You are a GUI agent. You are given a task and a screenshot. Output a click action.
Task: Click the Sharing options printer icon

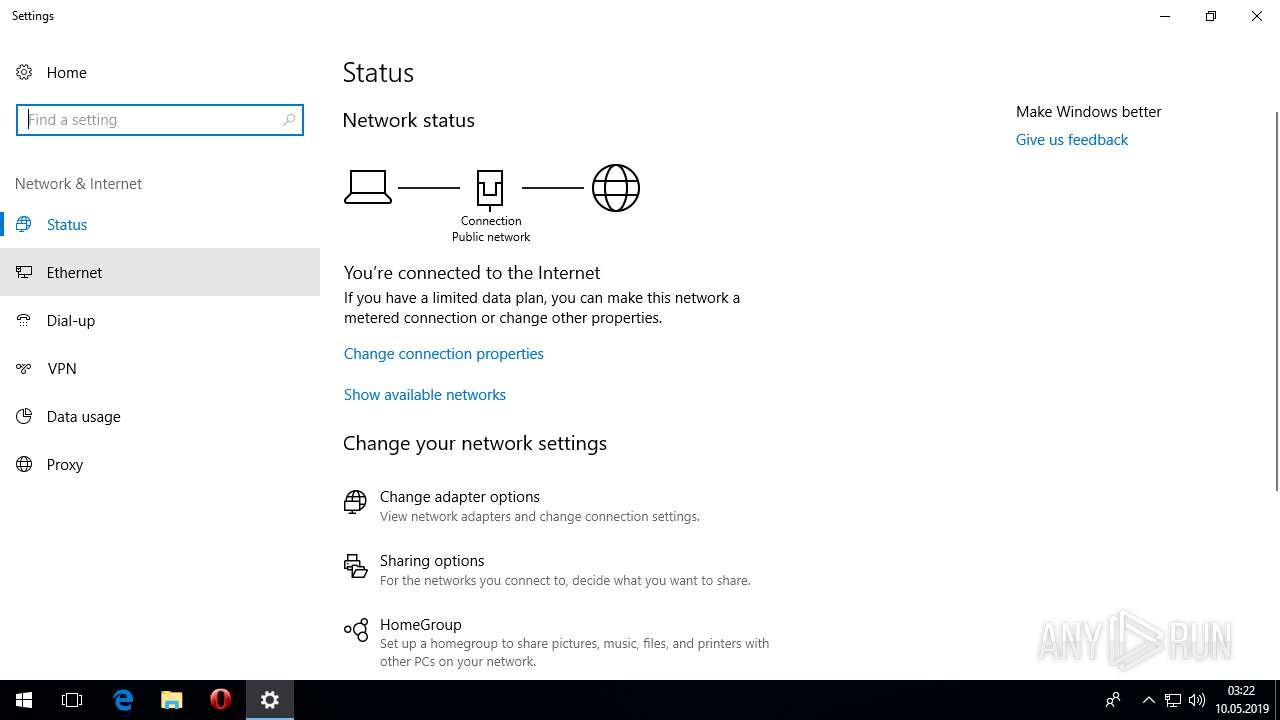(x=355, y=566)
